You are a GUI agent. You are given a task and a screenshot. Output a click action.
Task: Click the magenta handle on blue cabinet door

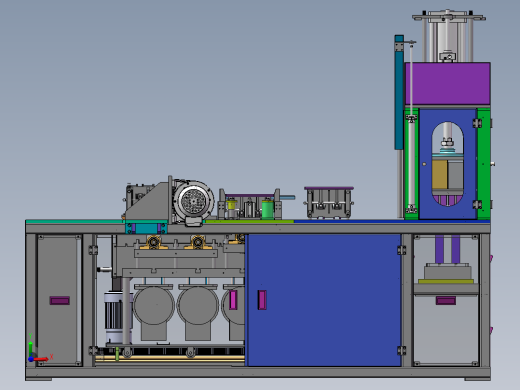(262, 300)
